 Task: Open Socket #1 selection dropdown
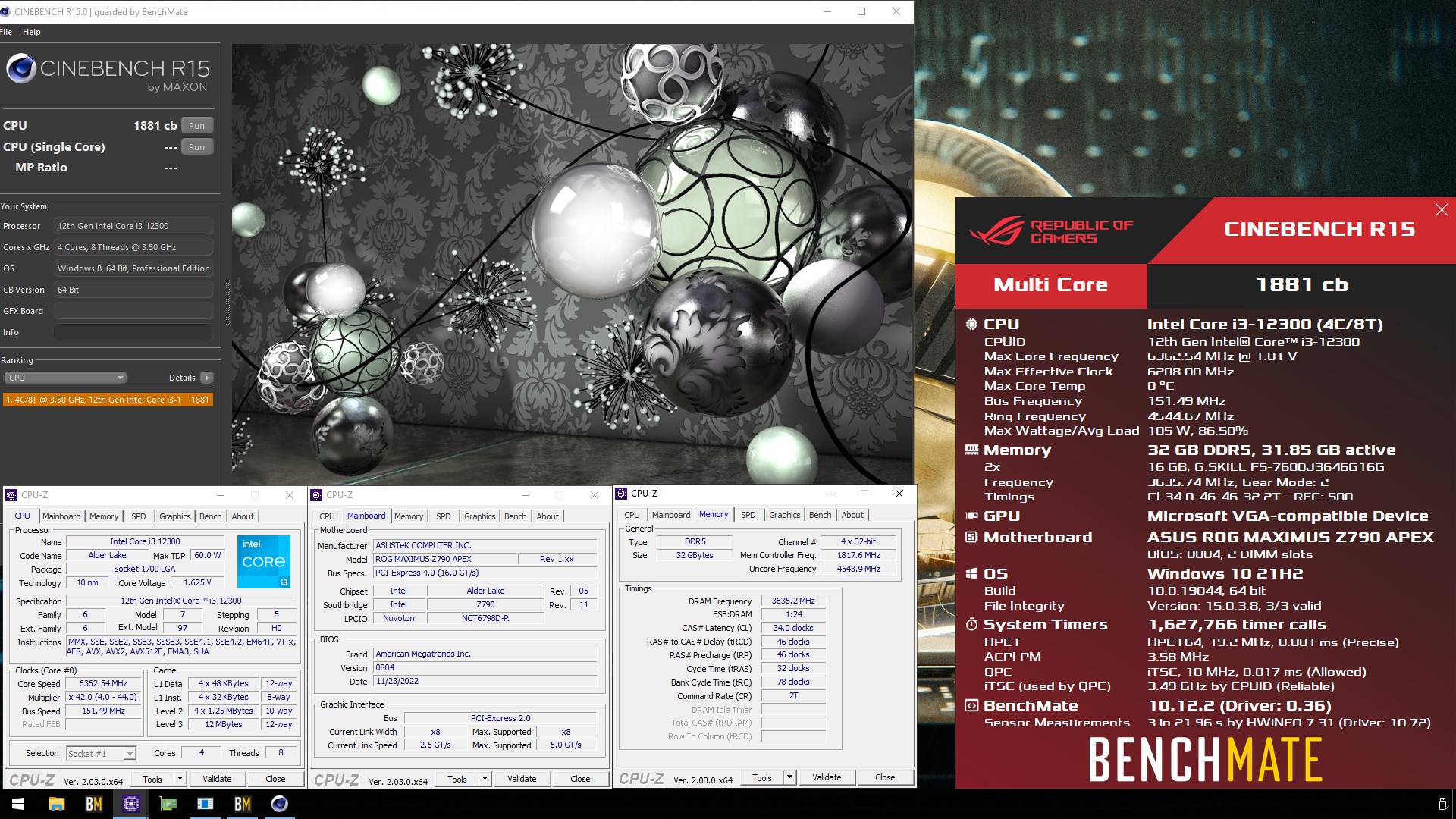[x=101, y=753]
